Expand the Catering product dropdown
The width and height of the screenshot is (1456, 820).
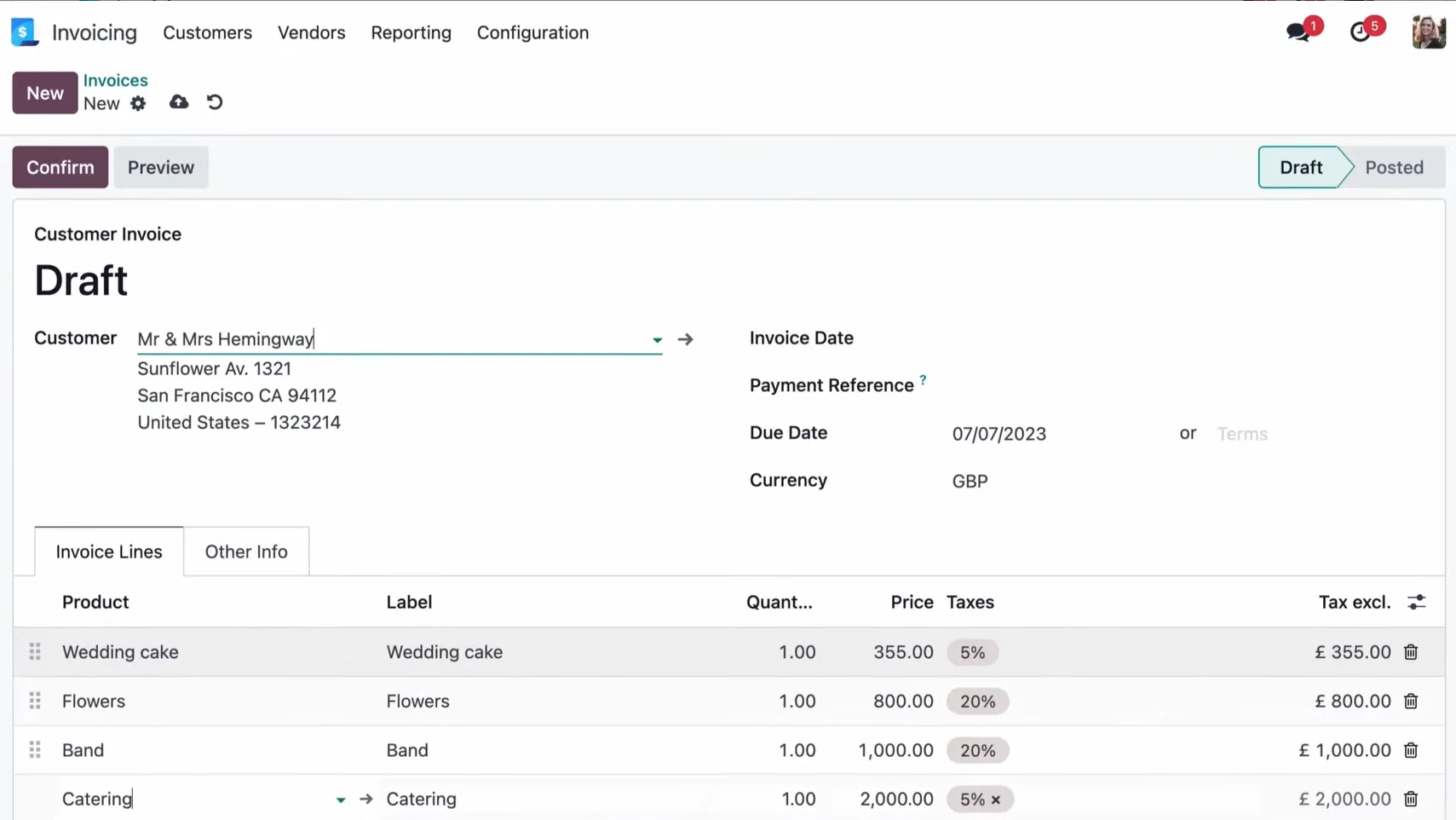[x=341, y=800]
